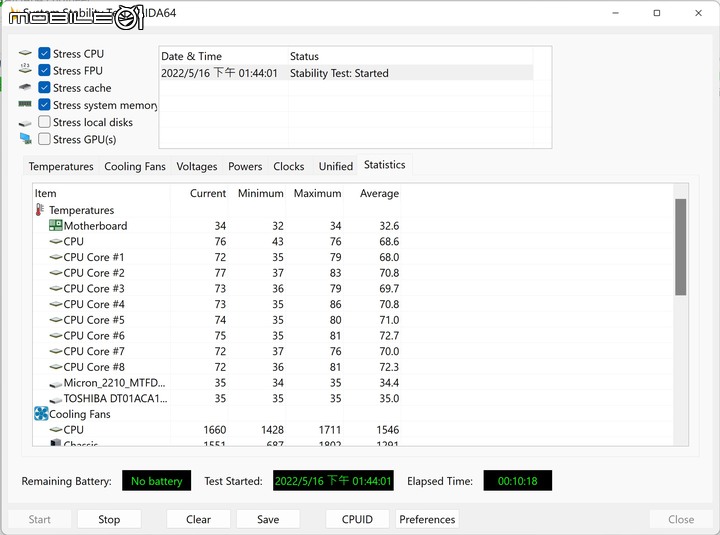This screenshot has width=720, height=535.
Task: Select the CPU Core #4 row text
Action: pyautogui.click(x=94, y=304)
